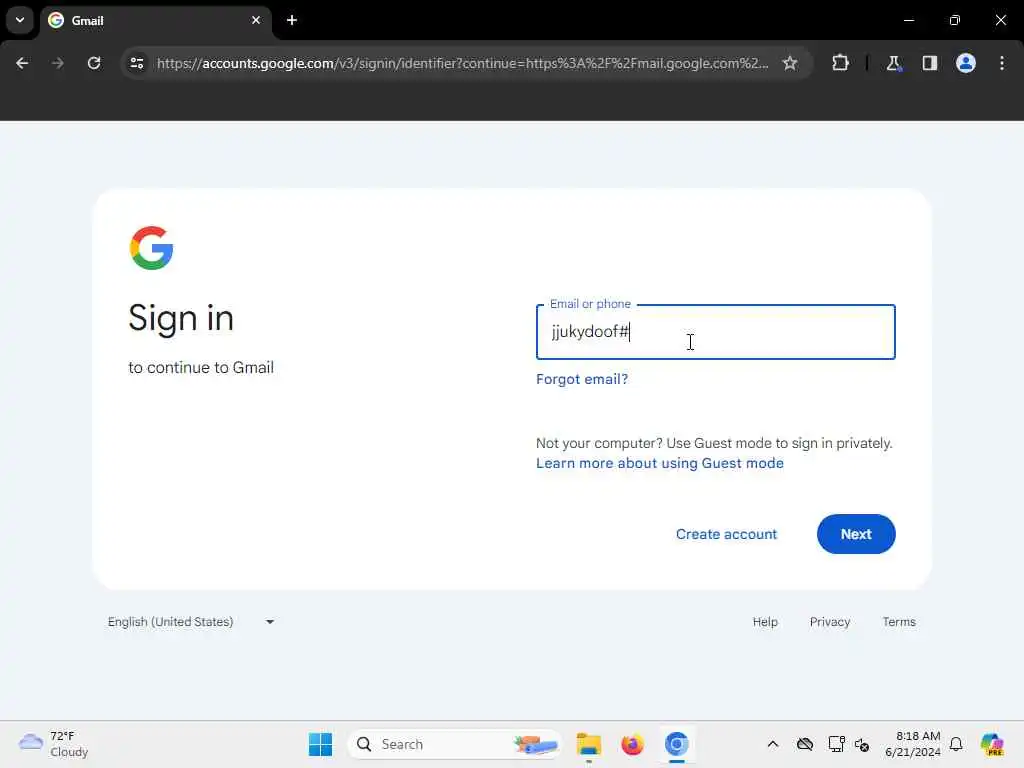Open Learn more about using Guest mode
This screenshot has height=768, width=1024.
coord(660,463)
